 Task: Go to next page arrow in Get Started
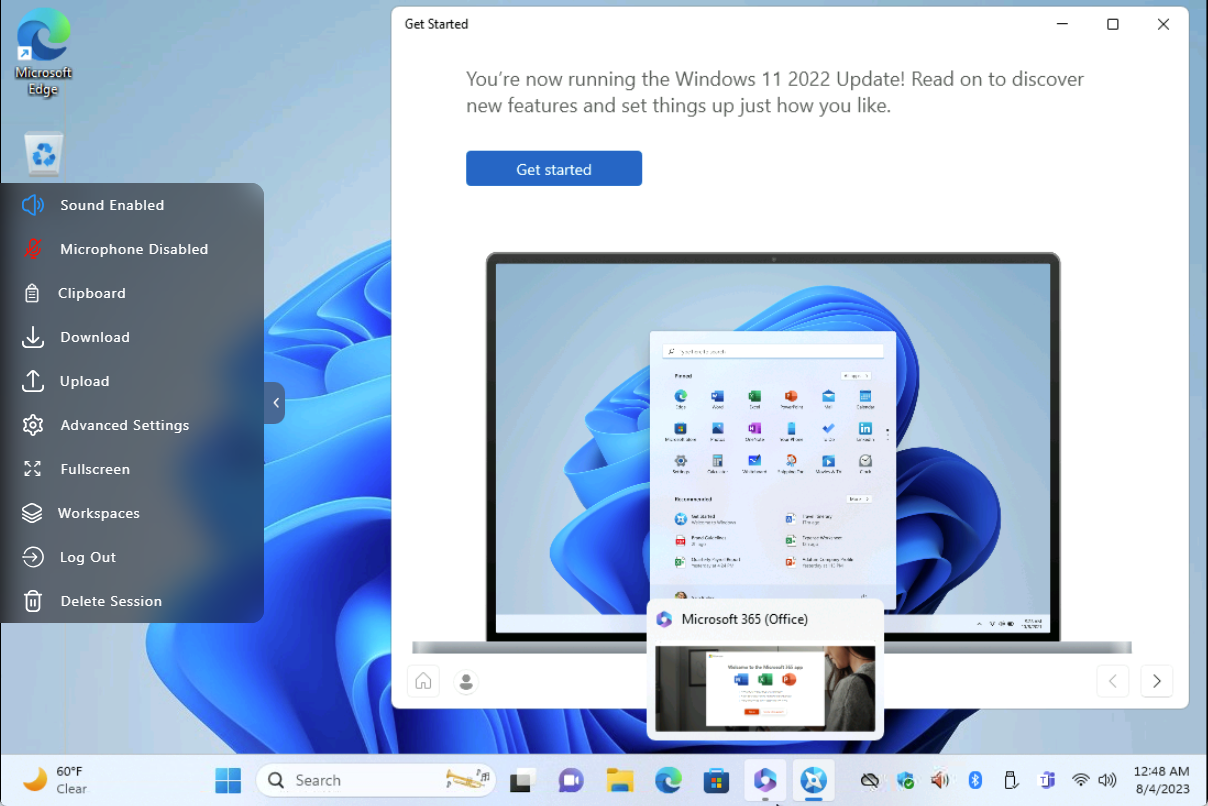pos(1156,681)
